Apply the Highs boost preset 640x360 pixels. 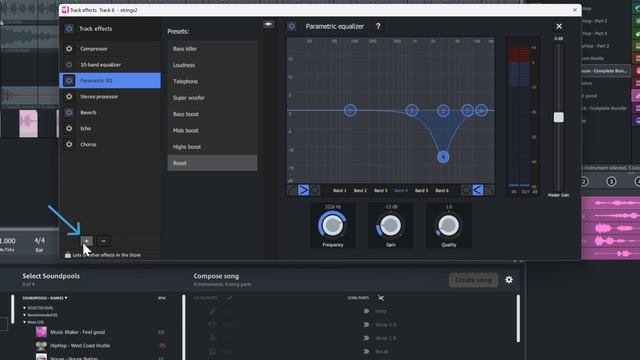tap(212, 147)
